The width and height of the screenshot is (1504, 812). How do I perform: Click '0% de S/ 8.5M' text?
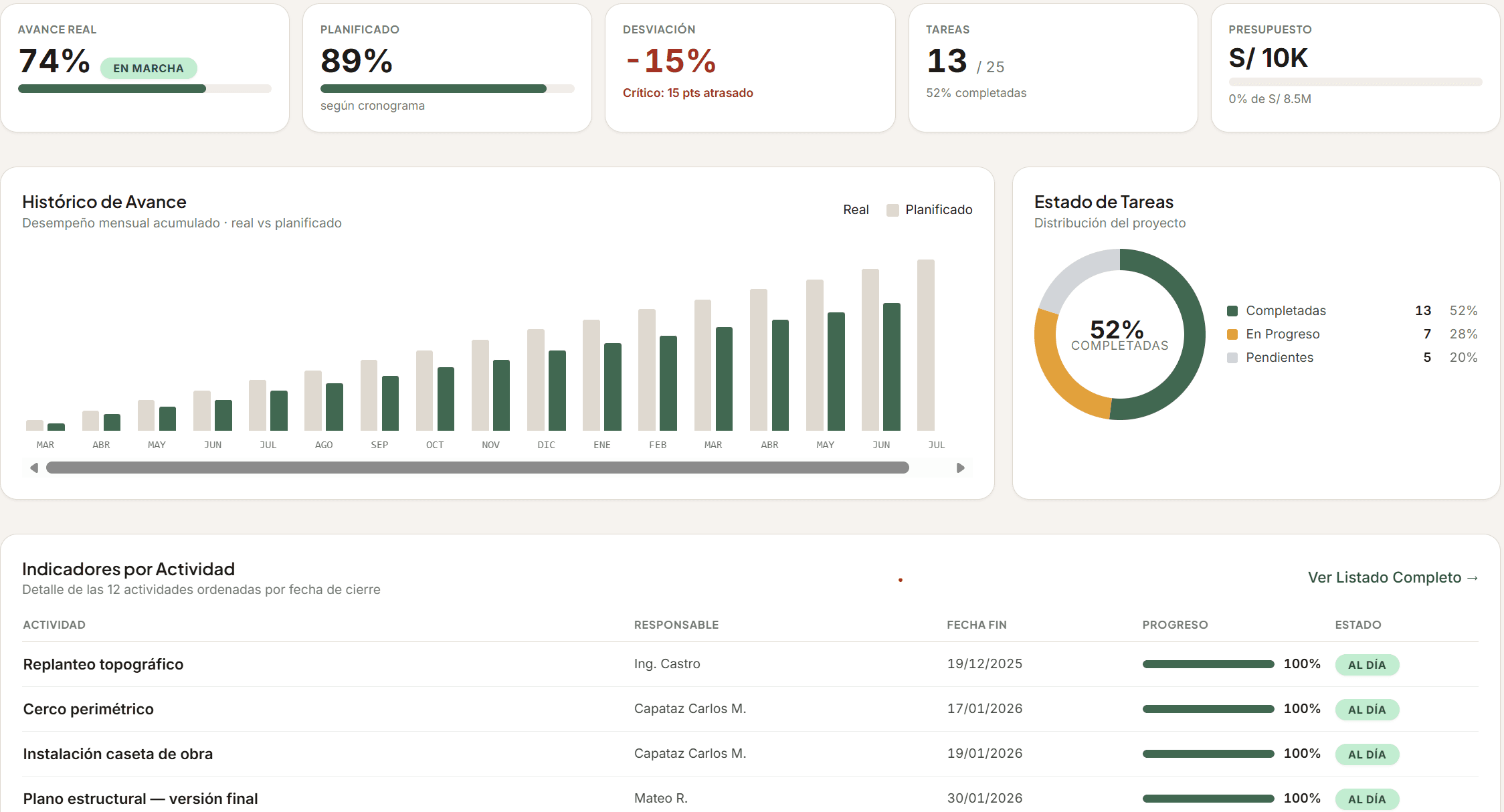pyautogui.click(x=1270, y=99)
